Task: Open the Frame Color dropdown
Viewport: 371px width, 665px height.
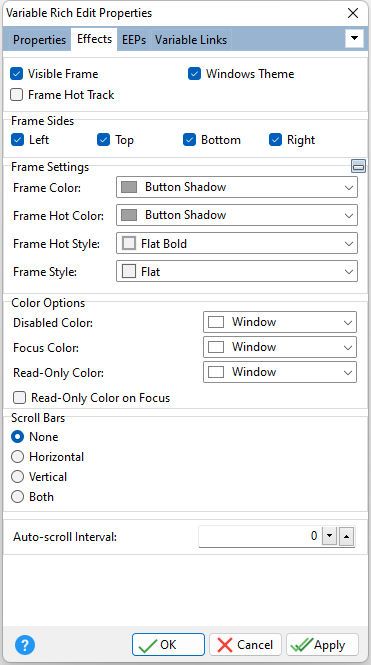Action: pyautogui.click(x=237, y=187)
